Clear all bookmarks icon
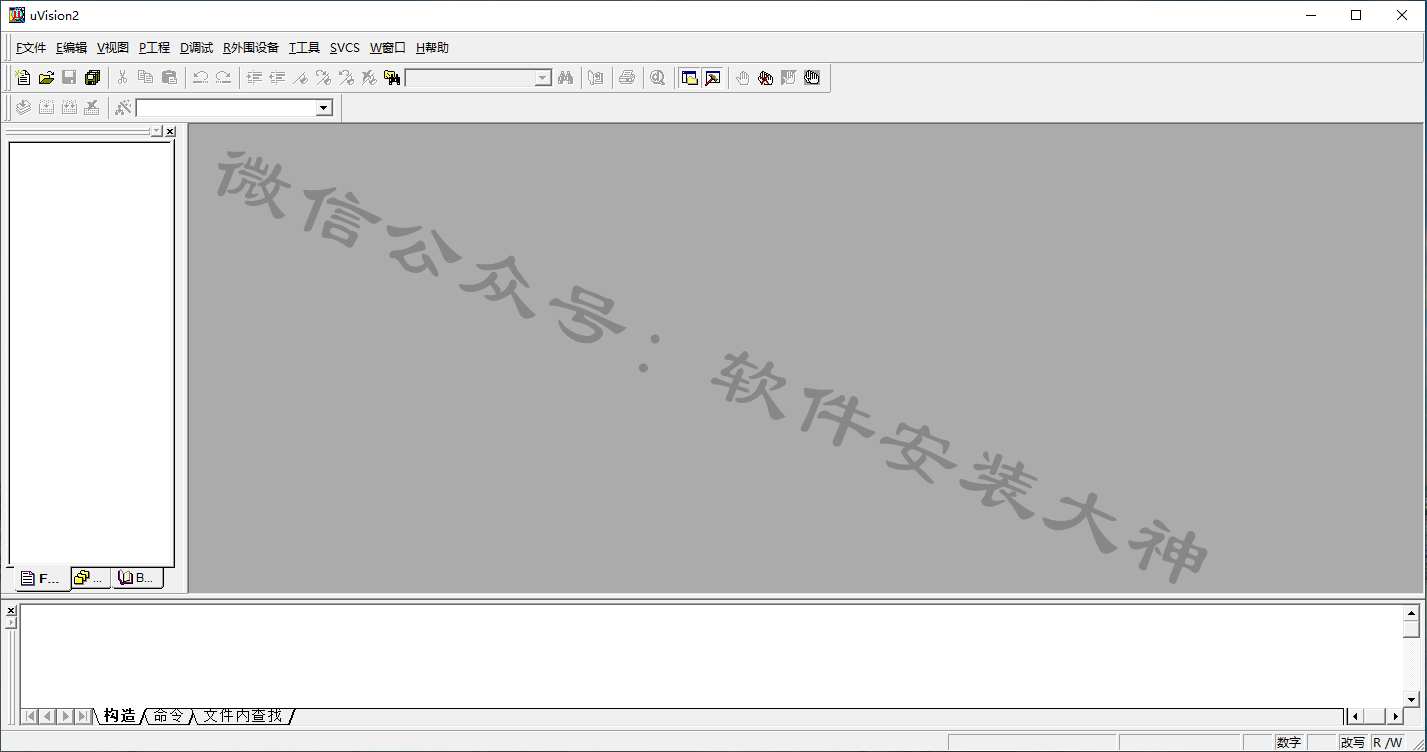This screenshot has width=1427, height=752. 369,77
